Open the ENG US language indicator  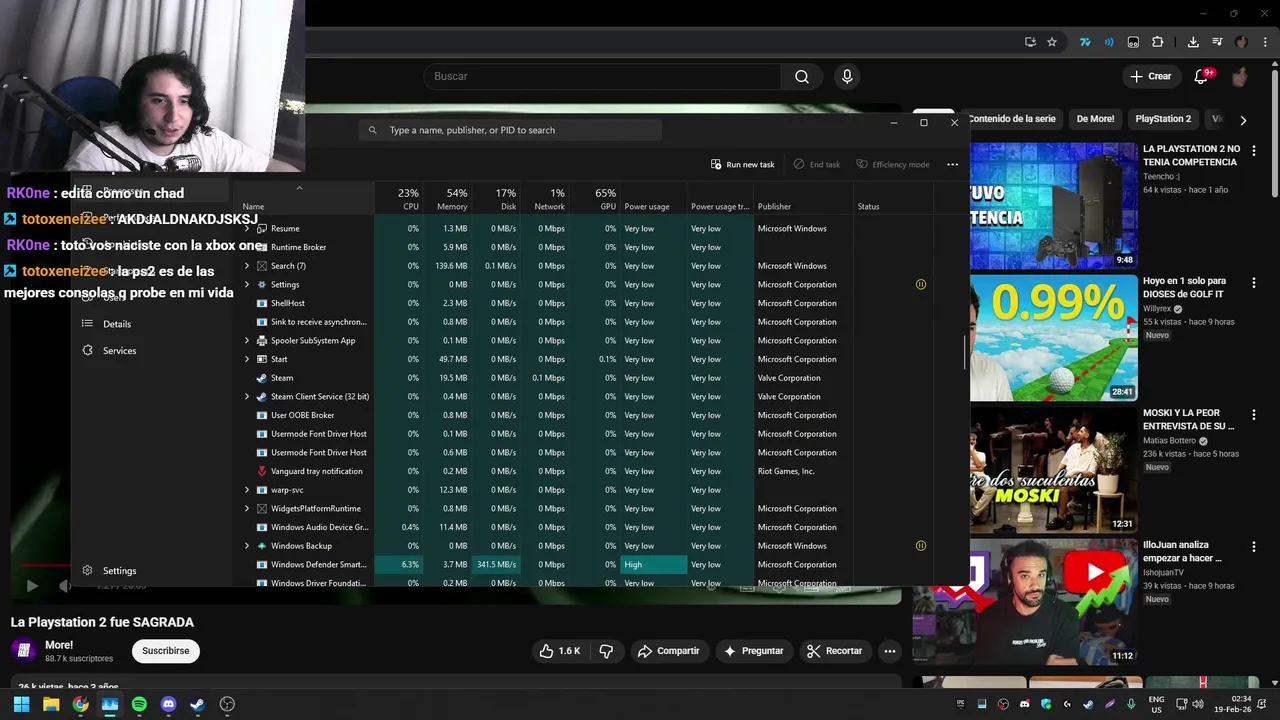[x=1156, y=704]
